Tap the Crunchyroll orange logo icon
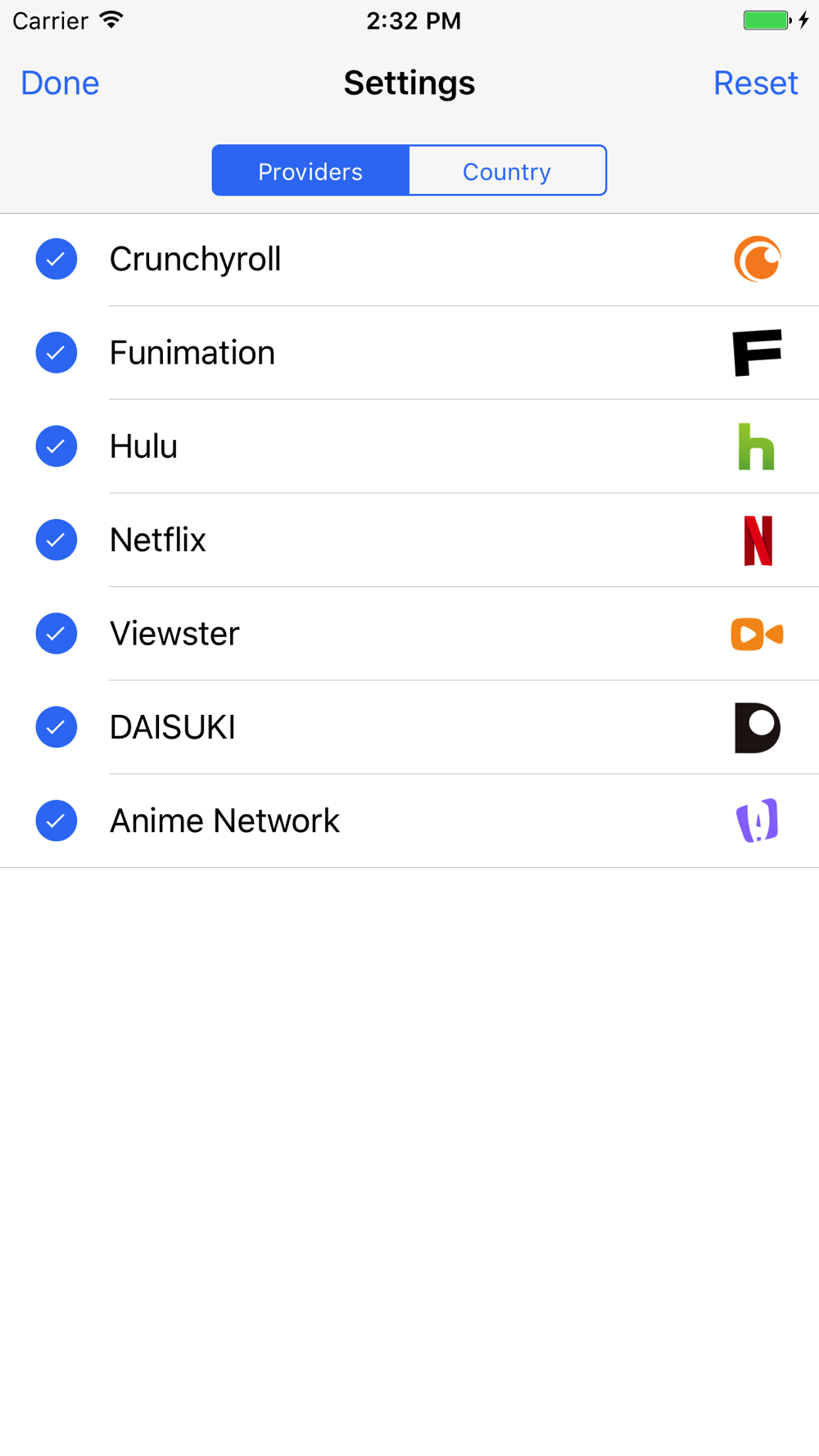The height and width of the screenshot is (1456, 819). (x=758, y=259)
